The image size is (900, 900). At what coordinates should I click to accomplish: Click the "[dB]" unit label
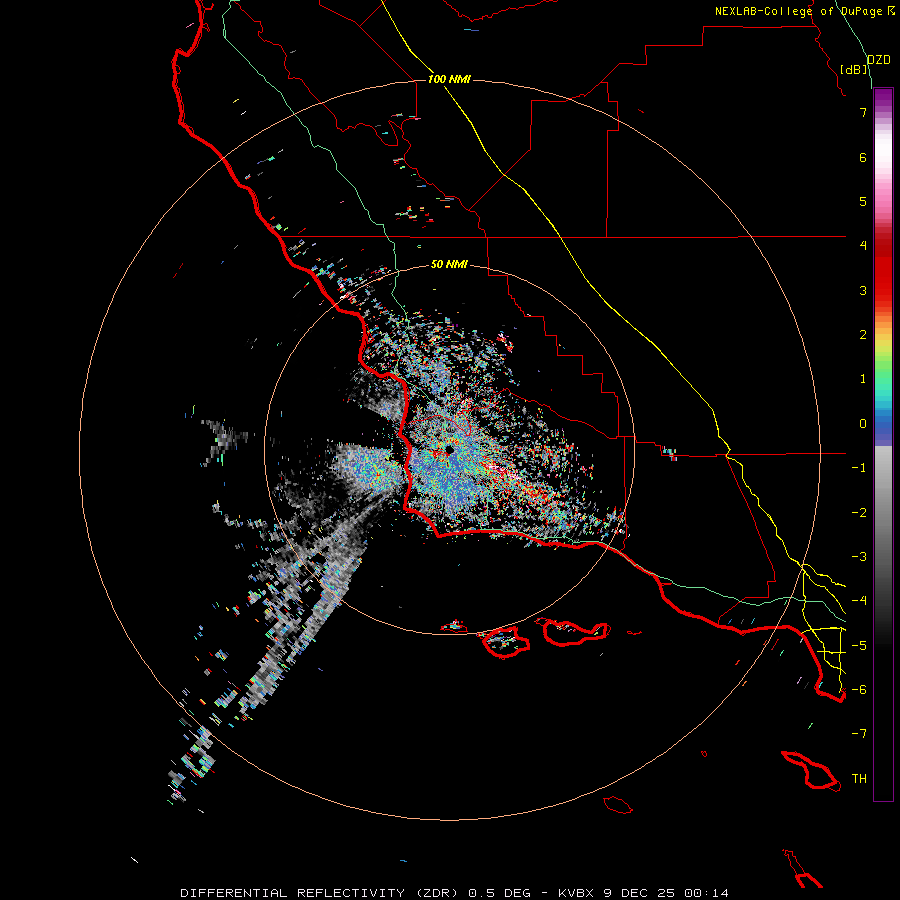pyautogui.click(x=854, y=69)
